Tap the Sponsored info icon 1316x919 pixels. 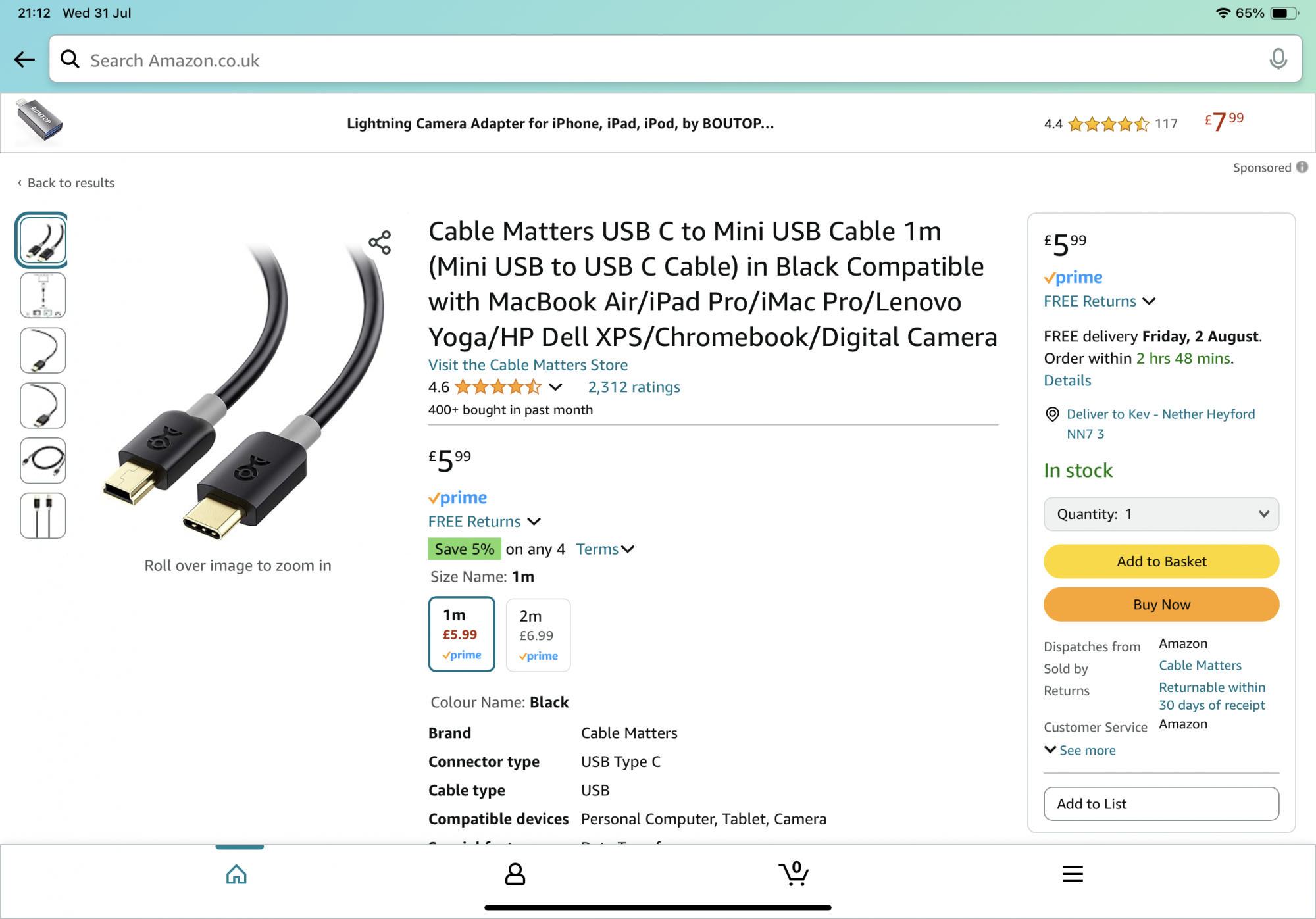(x=1302, y=167)
